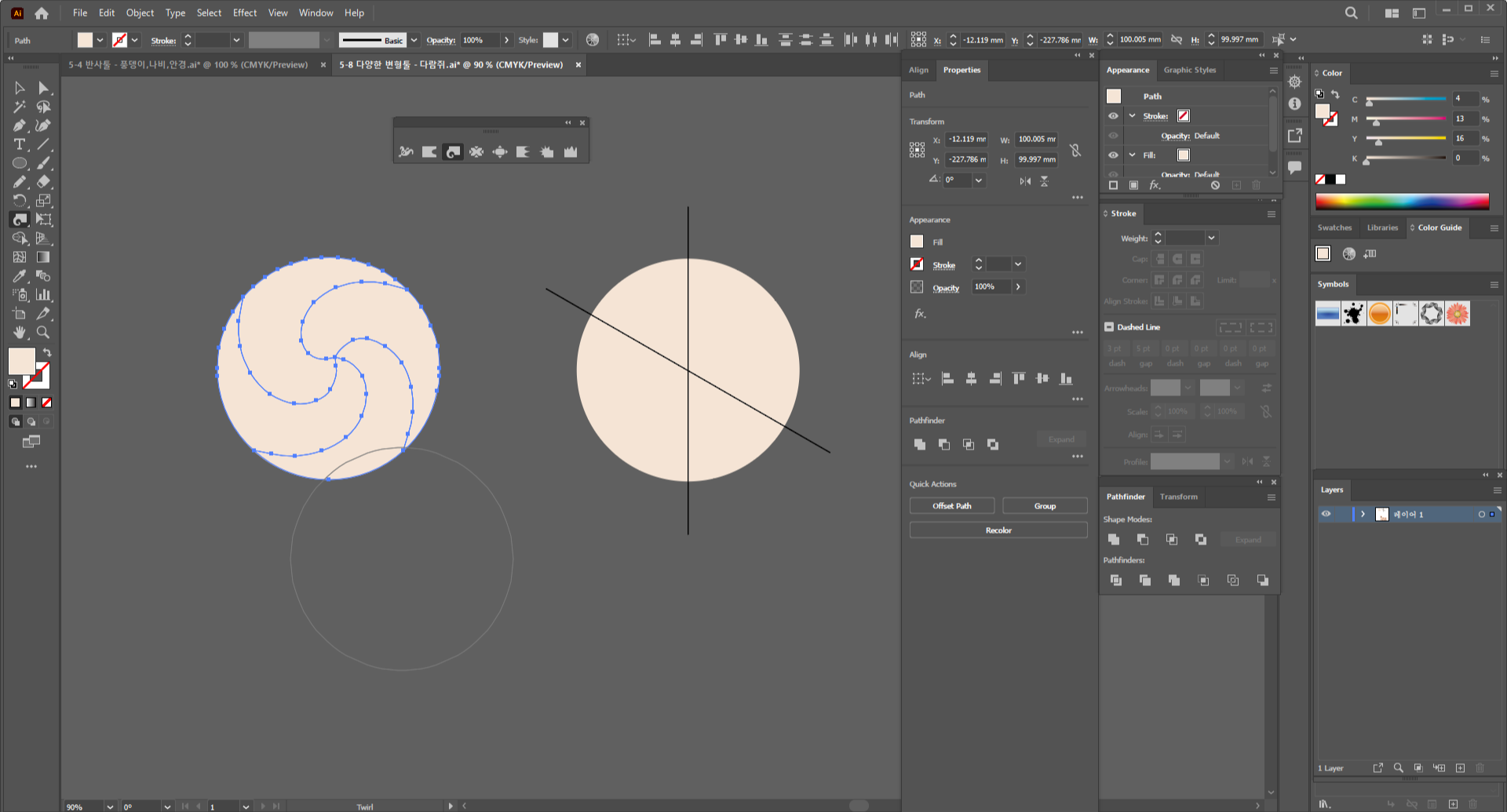Image resolution: width=1507 pixels, height=812 pixels.
Task: Click the Offset Path button
Action: (952, 506)
